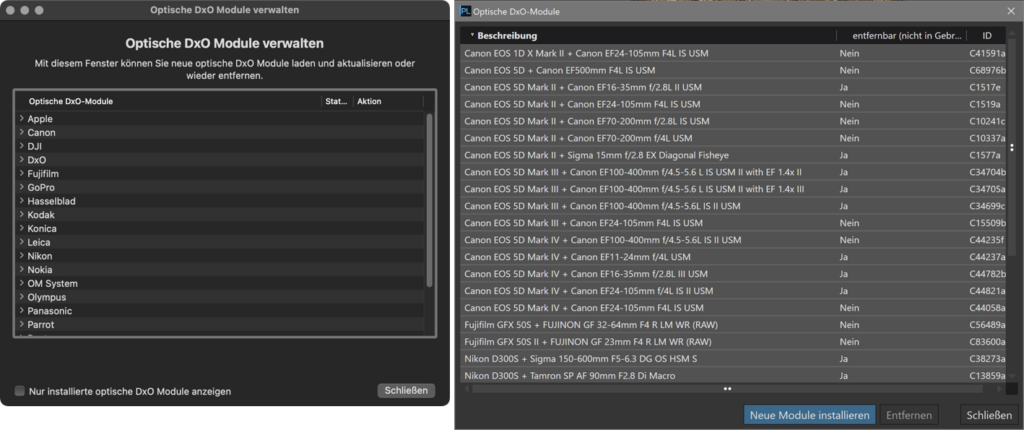
Task: Enable 'Nur installierte optische DxO Module anzeigen' checkbox
Action: click(20, 391)
